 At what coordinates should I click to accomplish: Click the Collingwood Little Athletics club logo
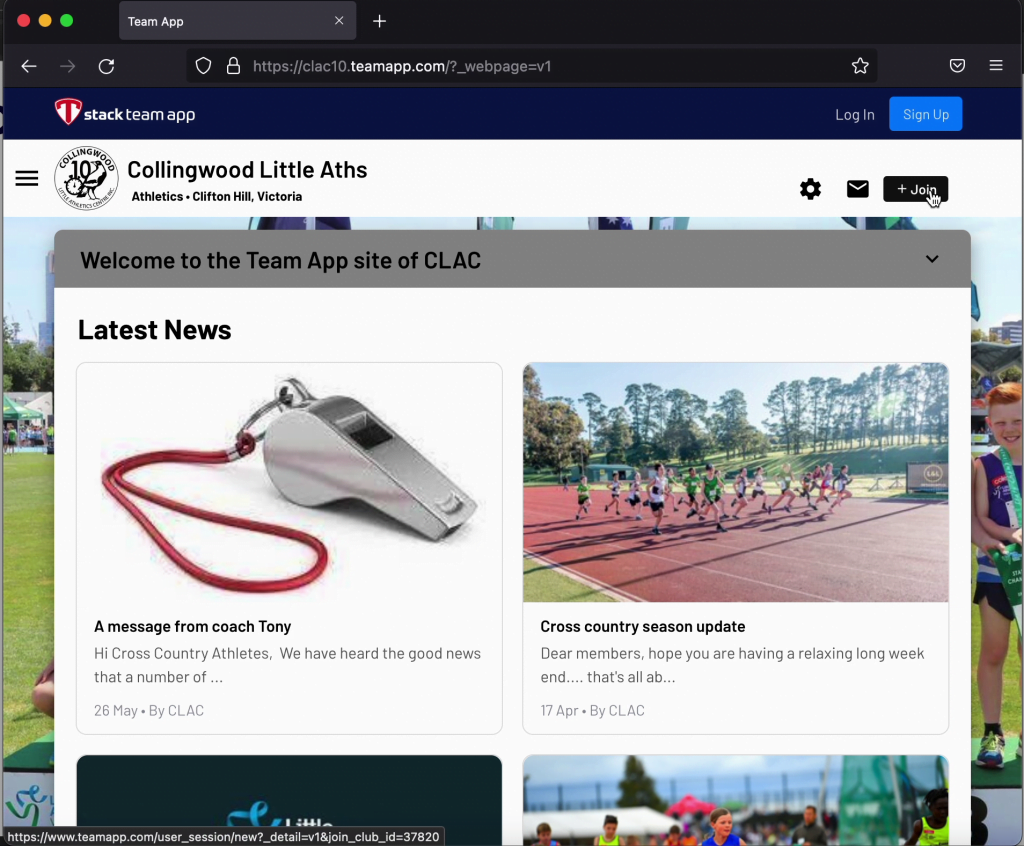click(86, 178)
